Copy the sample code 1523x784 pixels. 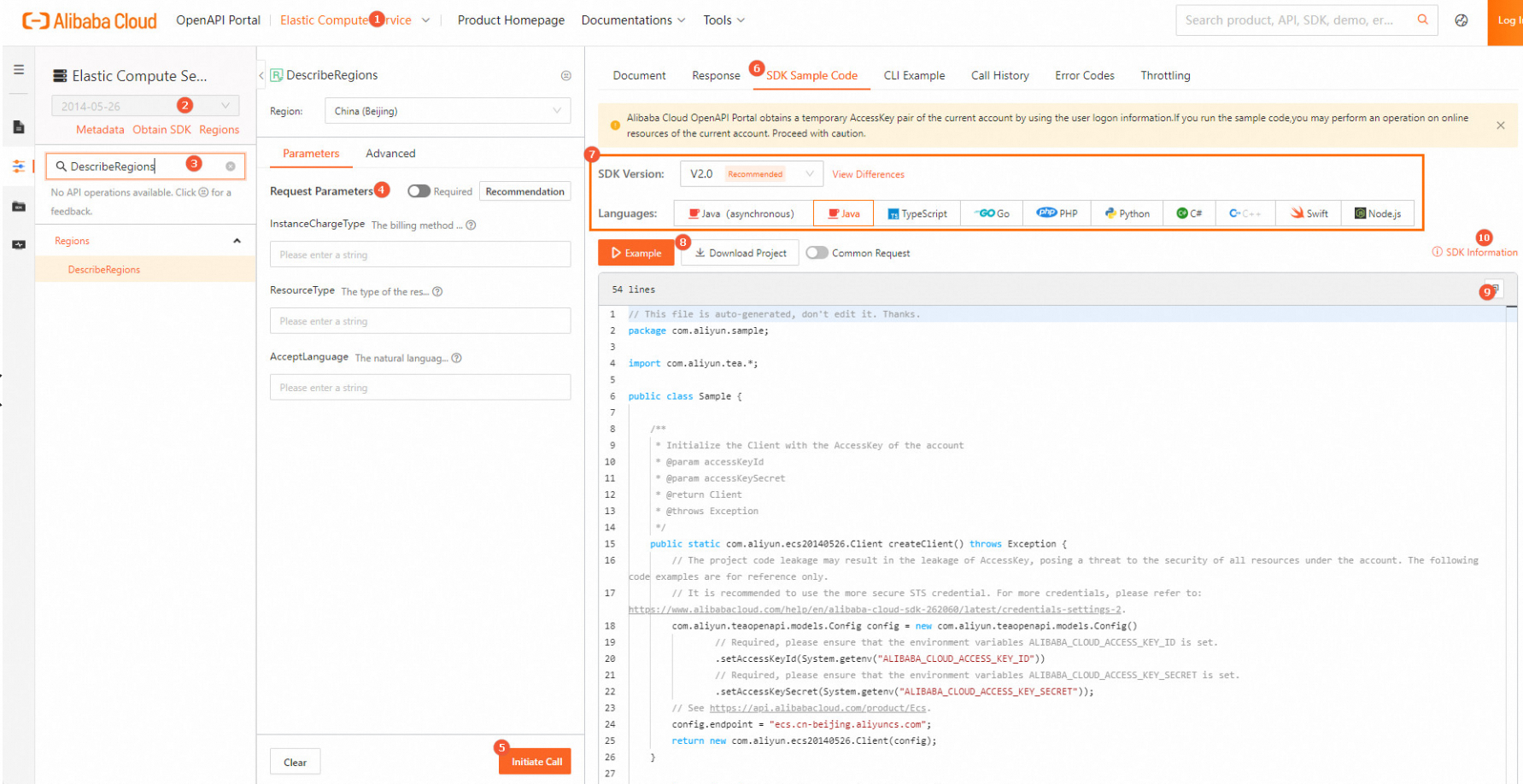coord(1494,289)
